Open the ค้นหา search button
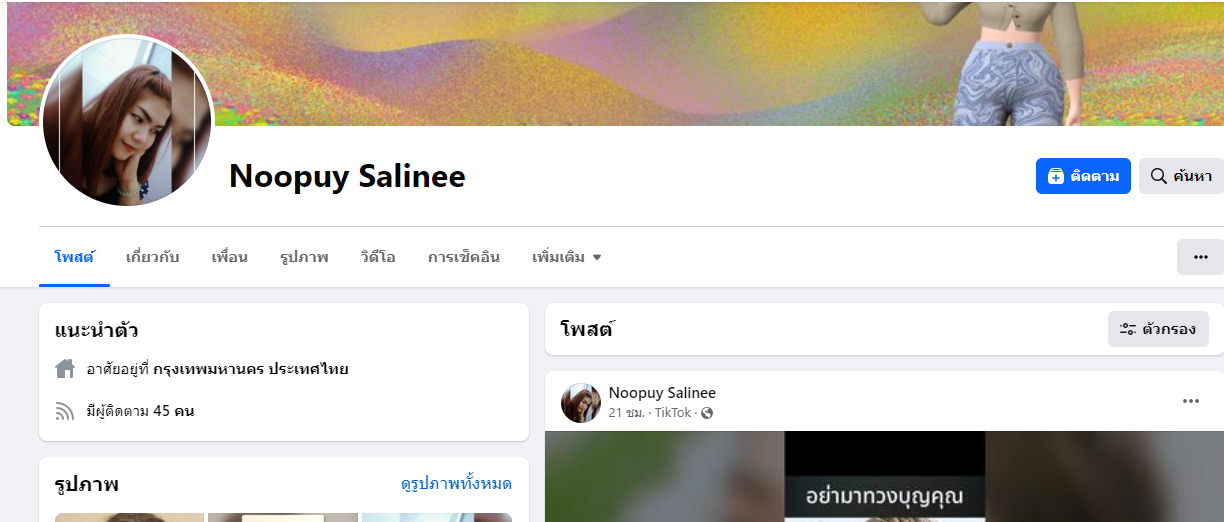1224x522 pixels. [1181, 176]
